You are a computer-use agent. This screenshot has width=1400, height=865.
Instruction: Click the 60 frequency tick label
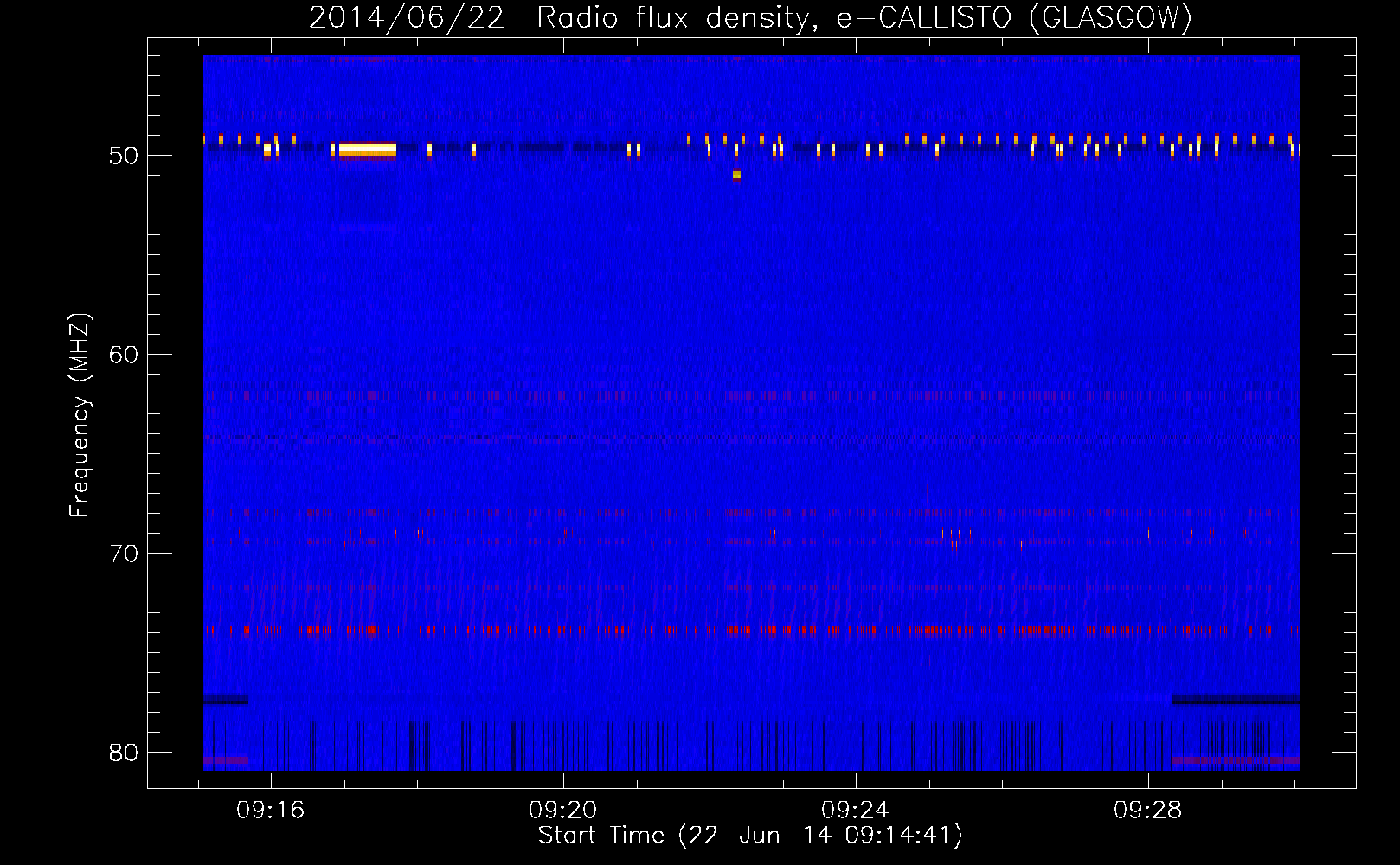pyautogui.click(x=124, y=355)
